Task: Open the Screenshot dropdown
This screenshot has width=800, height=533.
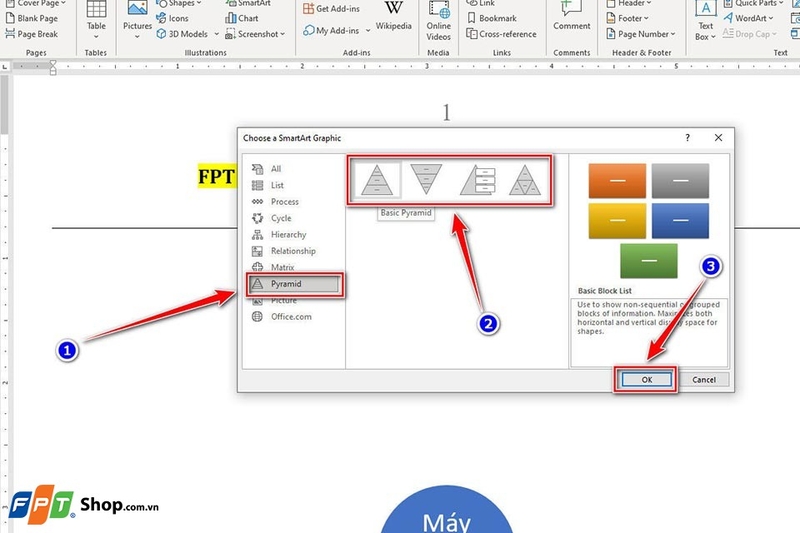Action: (x=255, y=34)
